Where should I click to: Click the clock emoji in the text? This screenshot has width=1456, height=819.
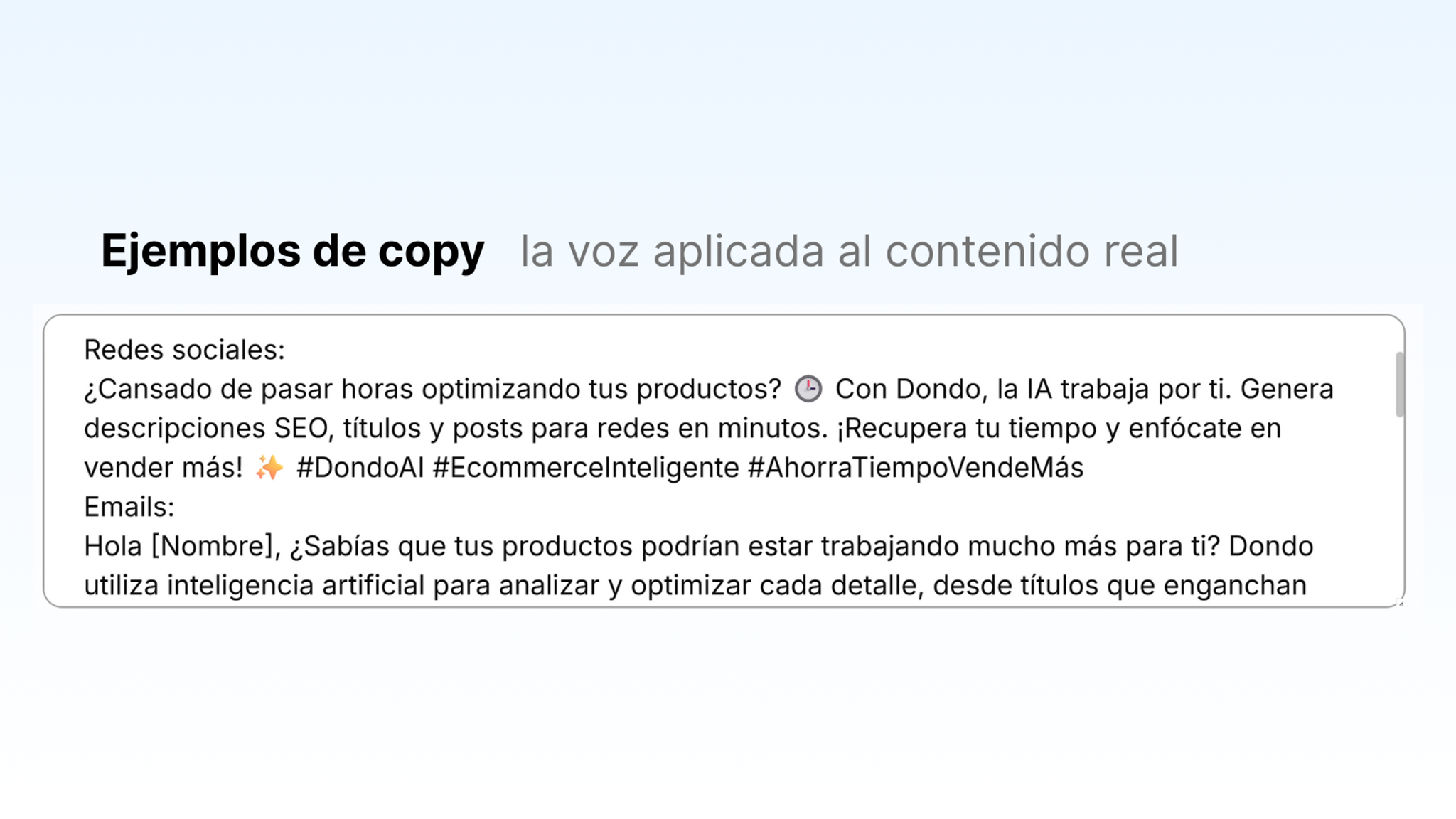pos(808,389)
